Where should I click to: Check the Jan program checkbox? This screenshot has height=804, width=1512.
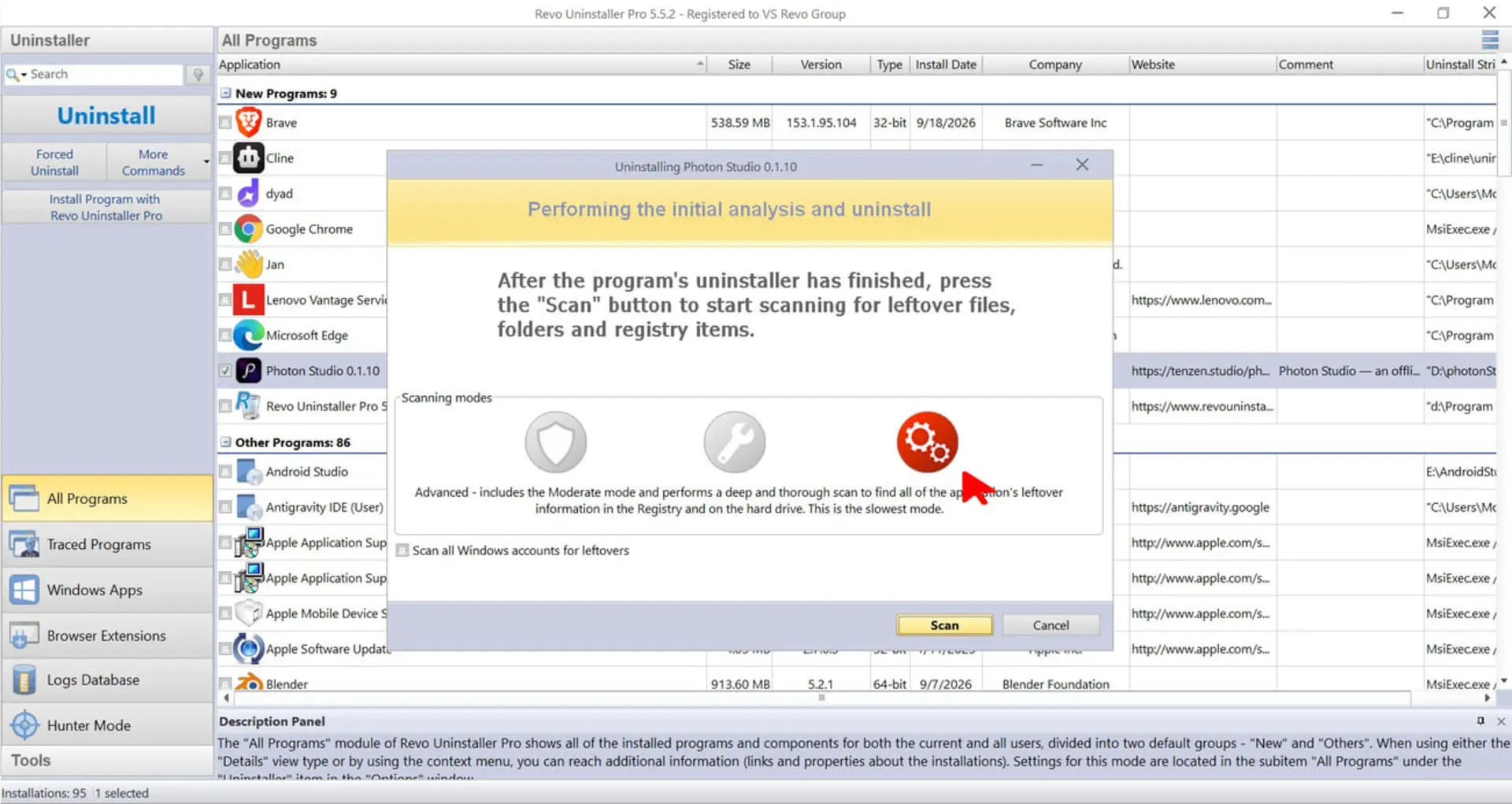(x=225, y=265)
